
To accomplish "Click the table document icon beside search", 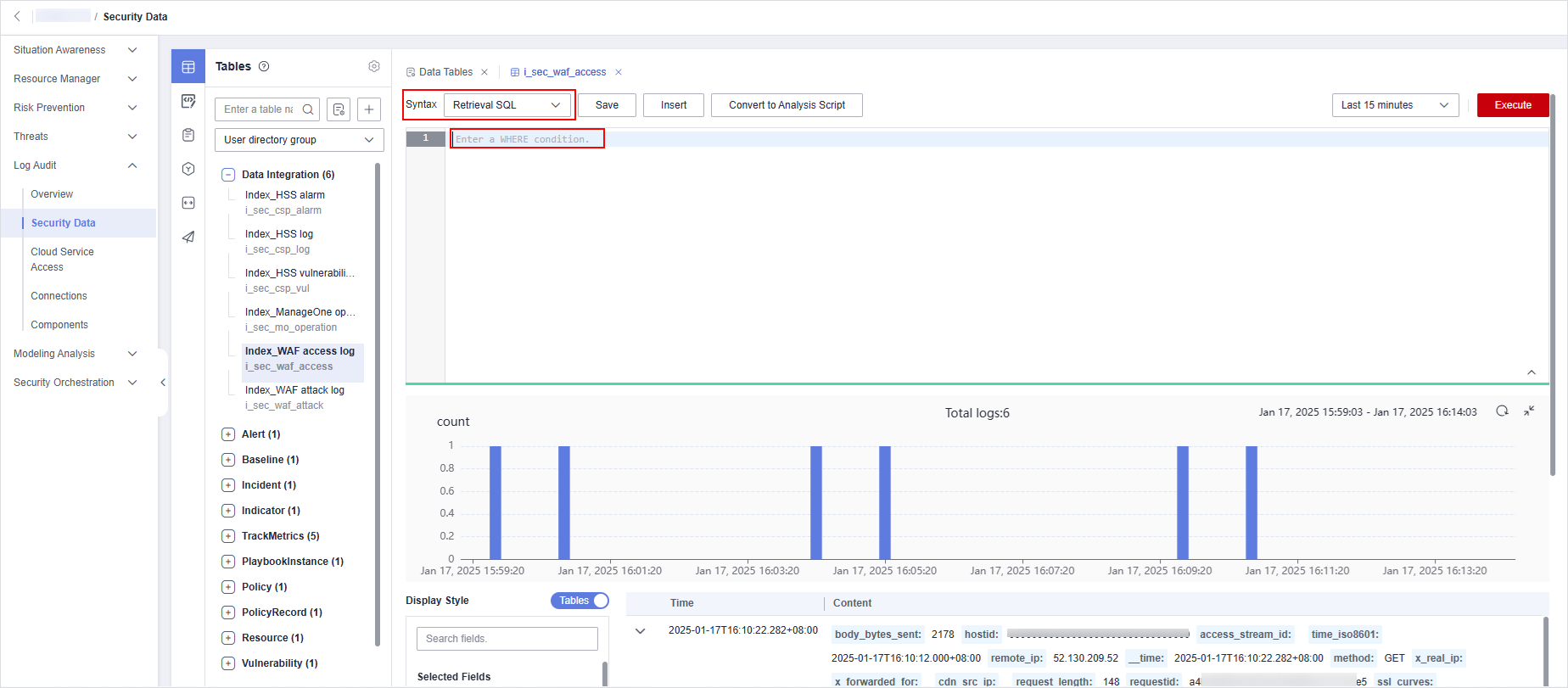I will point(339,109).
